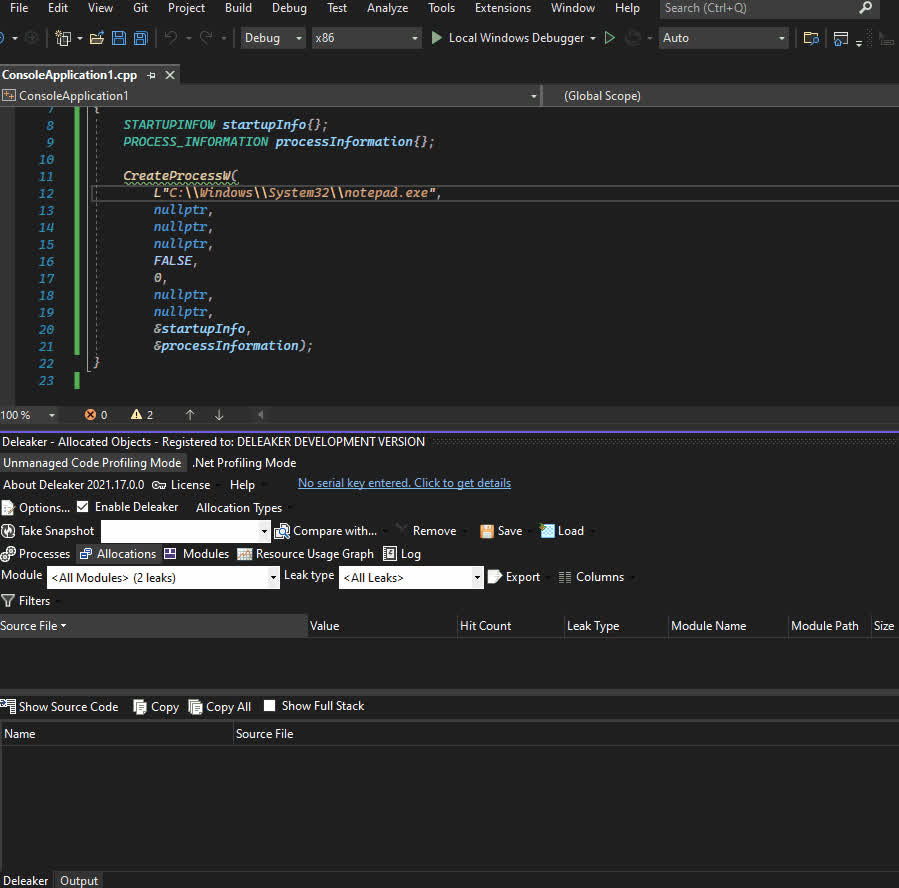Expand the Module filter dropdown

[273, 578]
